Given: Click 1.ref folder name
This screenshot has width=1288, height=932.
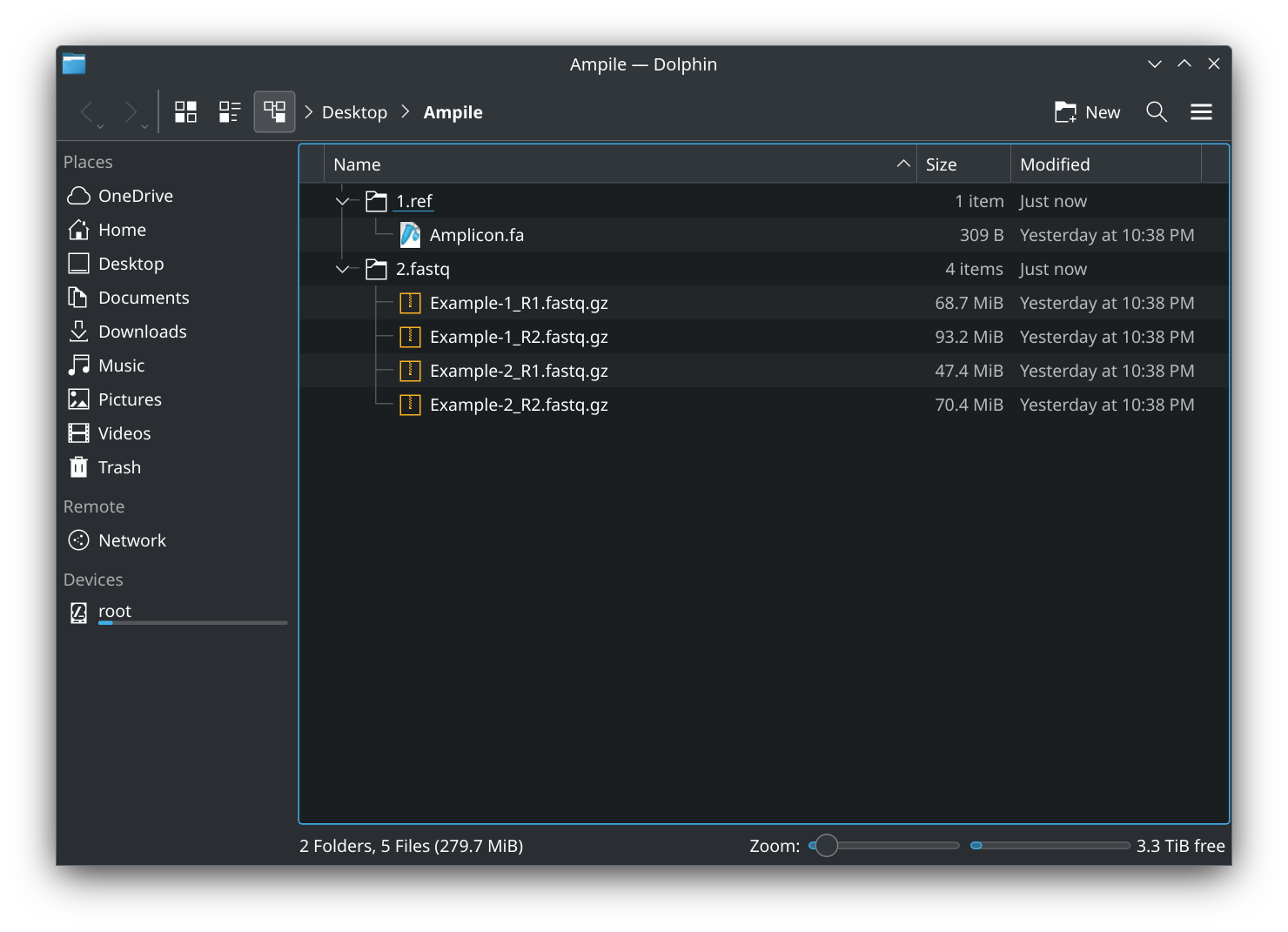Looking at the screenshot, I should (x=413, y=201).
